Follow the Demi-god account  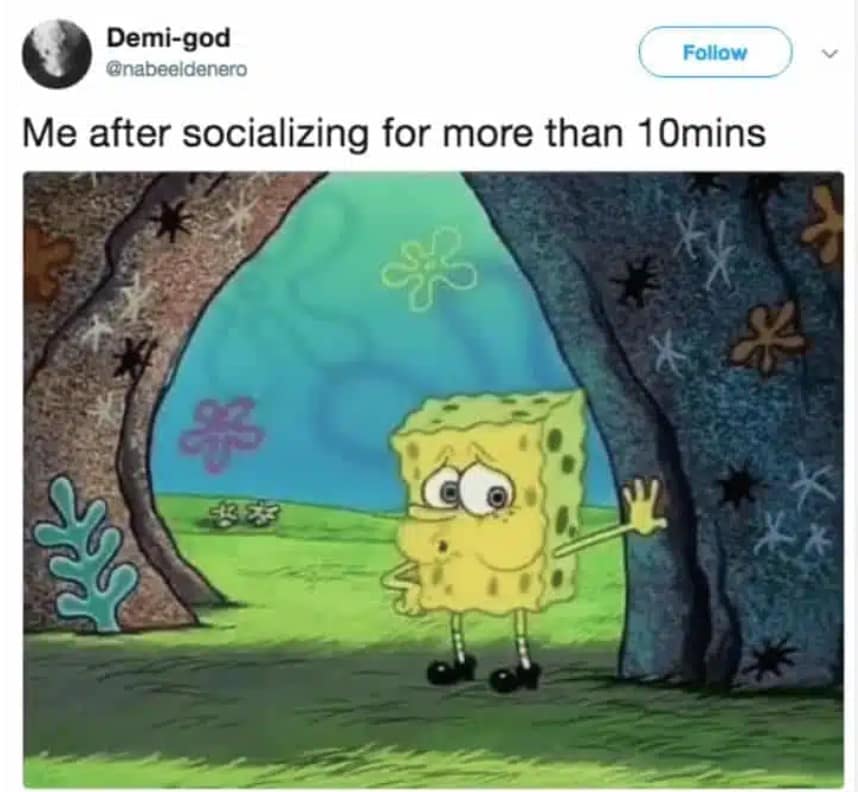715,52
